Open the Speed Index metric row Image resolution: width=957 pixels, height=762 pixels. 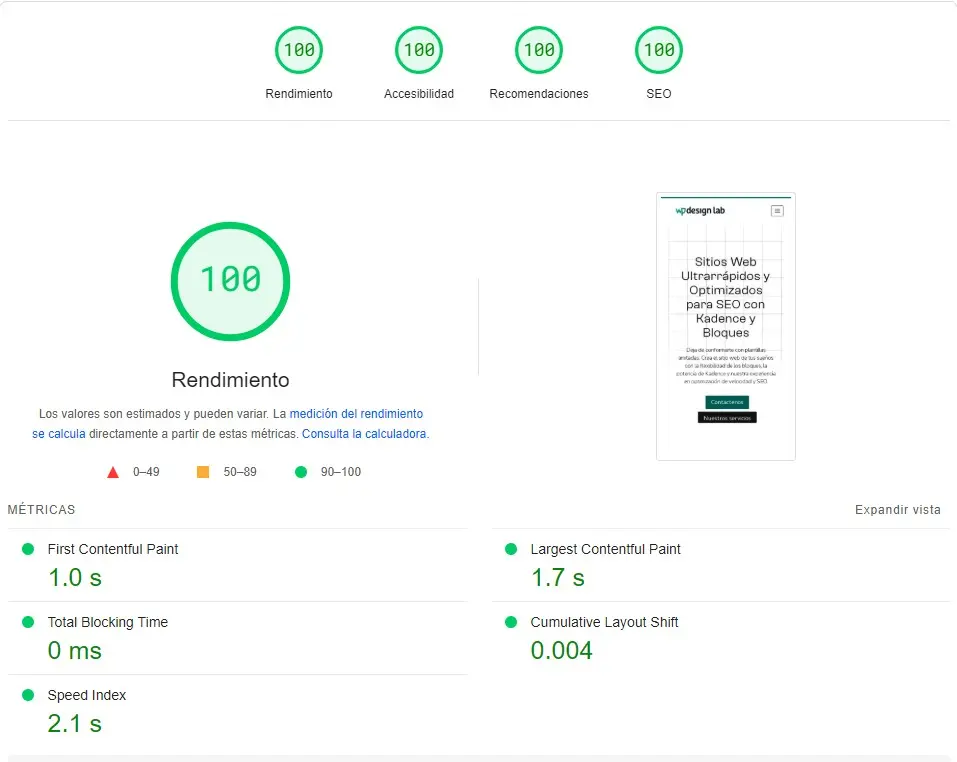(x=87, y=695)
